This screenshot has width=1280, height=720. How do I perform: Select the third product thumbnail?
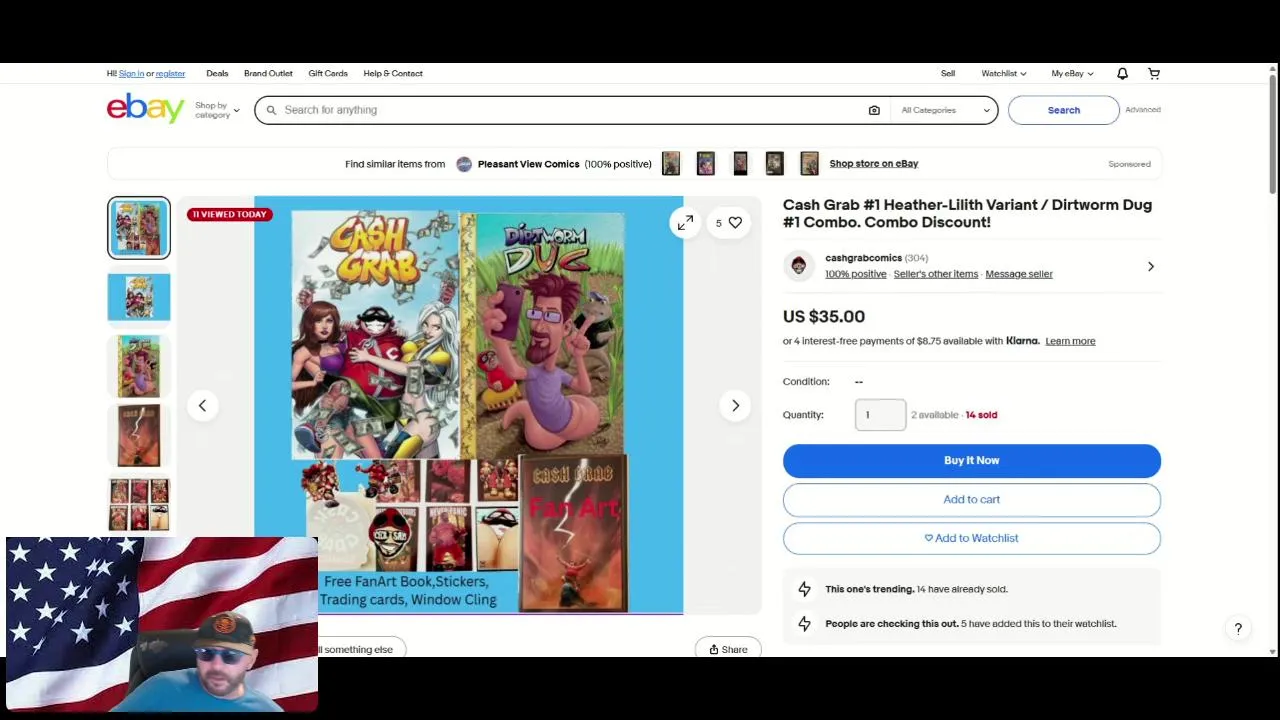(139, 366)
